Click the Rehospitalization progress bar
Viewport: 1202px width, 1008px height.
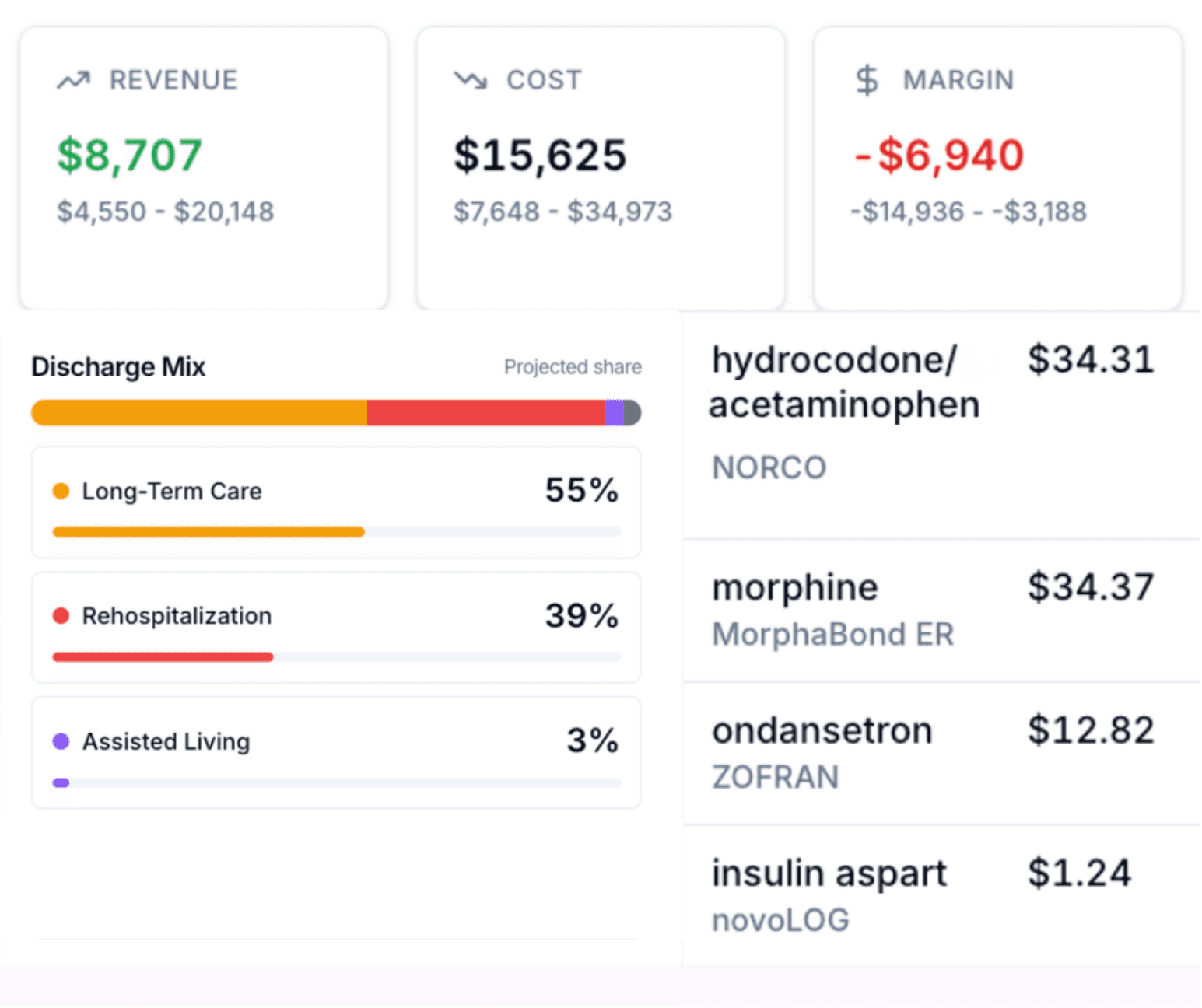[x=336, y=657]
